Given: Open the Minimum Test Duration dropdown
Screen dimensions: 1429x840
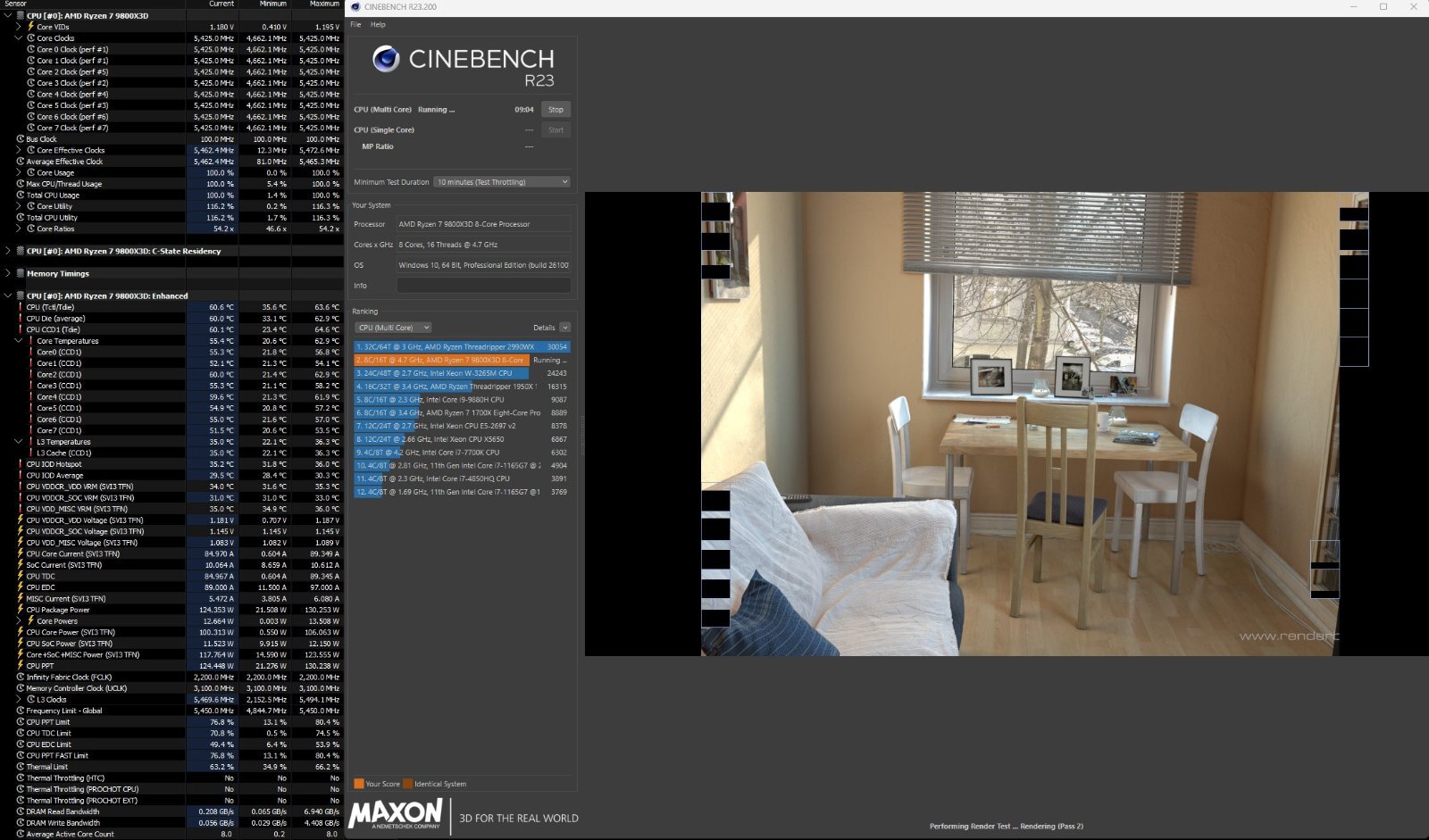Looking at the screenshot, I should point(502,182).
